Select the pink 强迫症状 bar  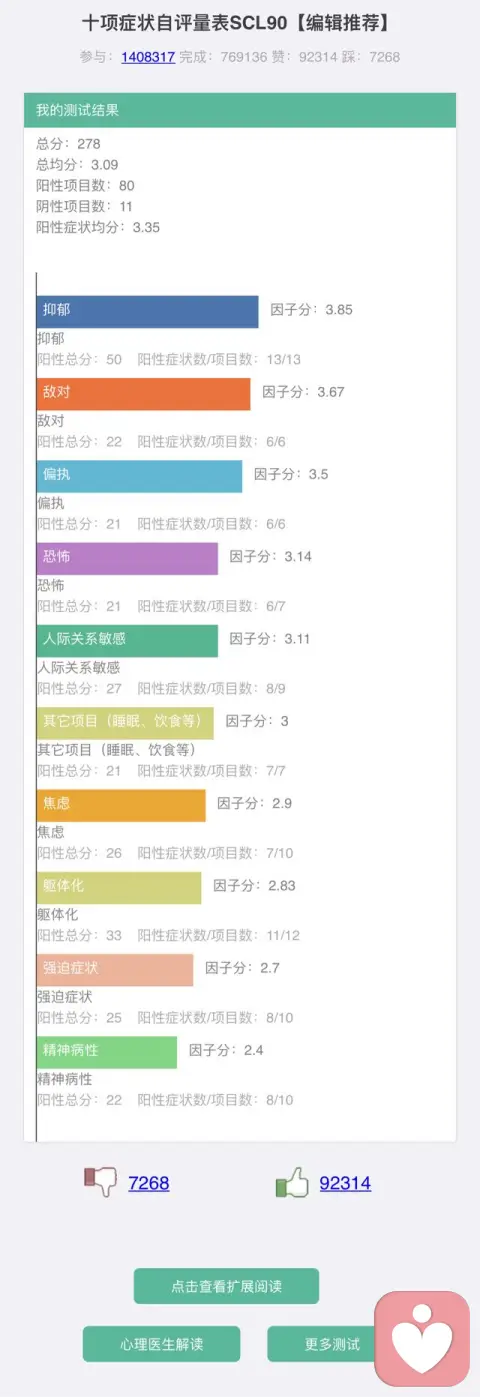[115, 970]
